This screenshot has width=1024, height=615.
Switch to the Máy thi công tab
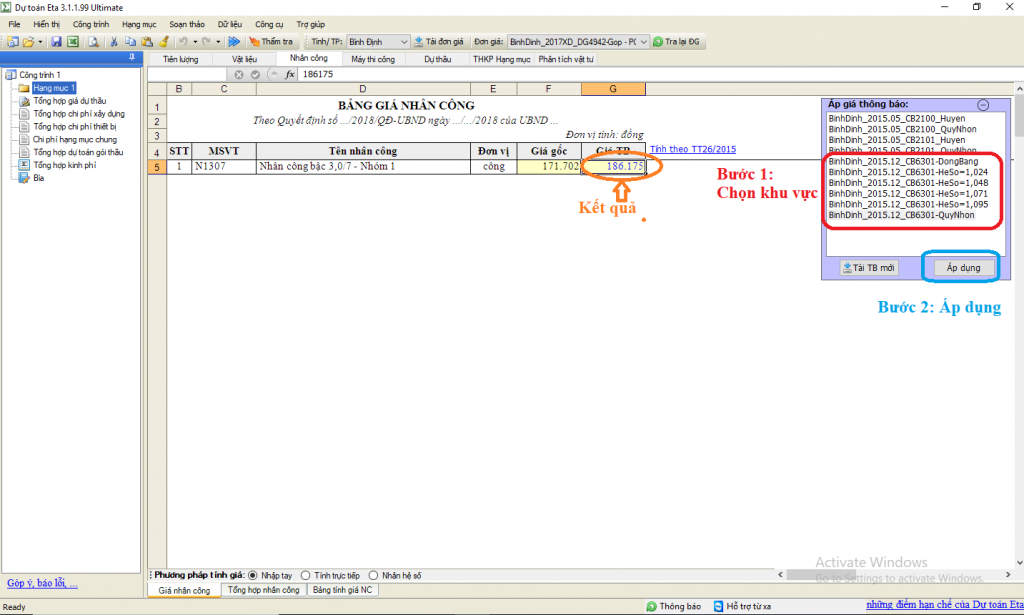[373, 59]
